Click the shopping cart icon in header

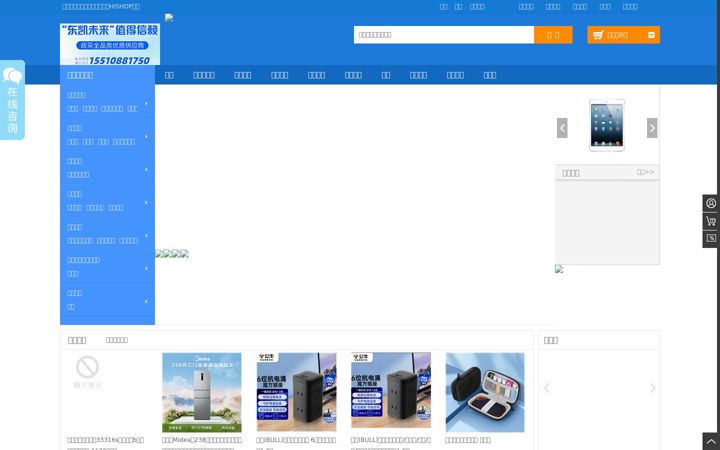598,35
